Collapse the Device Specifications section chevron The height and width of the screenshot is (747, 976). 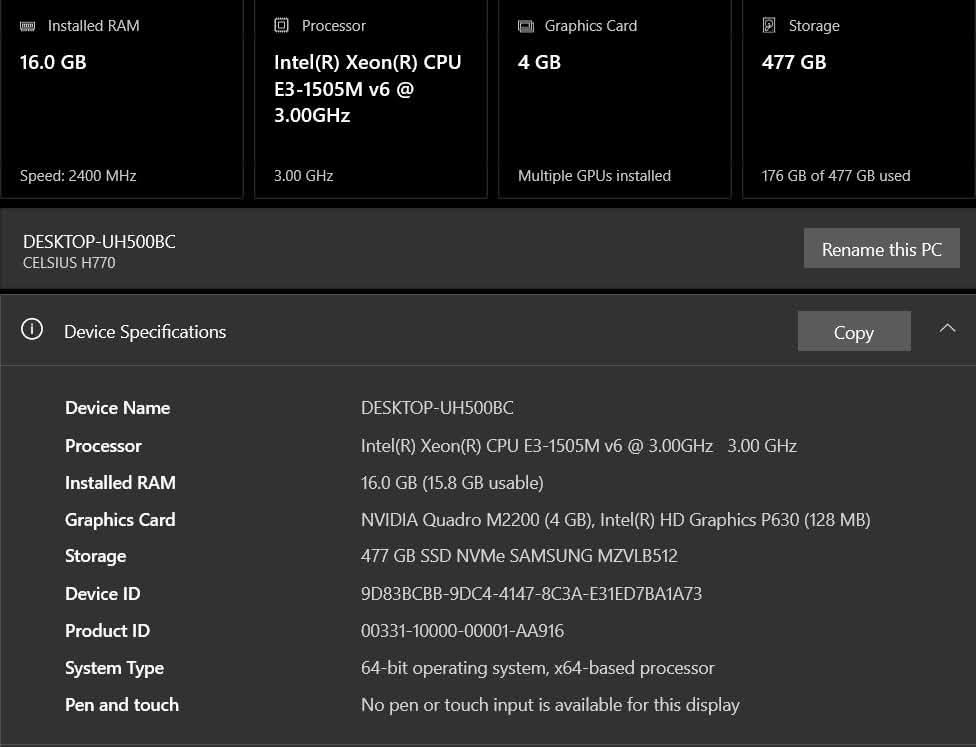click(x=947, y=328)
